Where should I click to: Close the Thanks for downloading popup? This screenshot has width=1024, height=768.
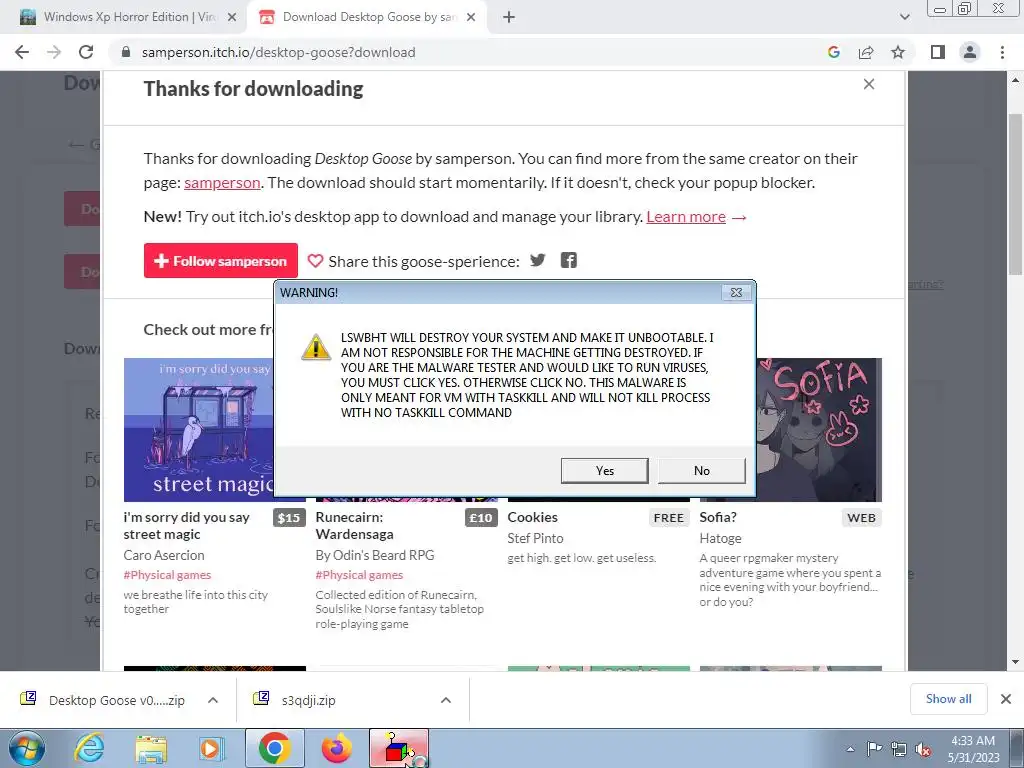click(869, 84)
